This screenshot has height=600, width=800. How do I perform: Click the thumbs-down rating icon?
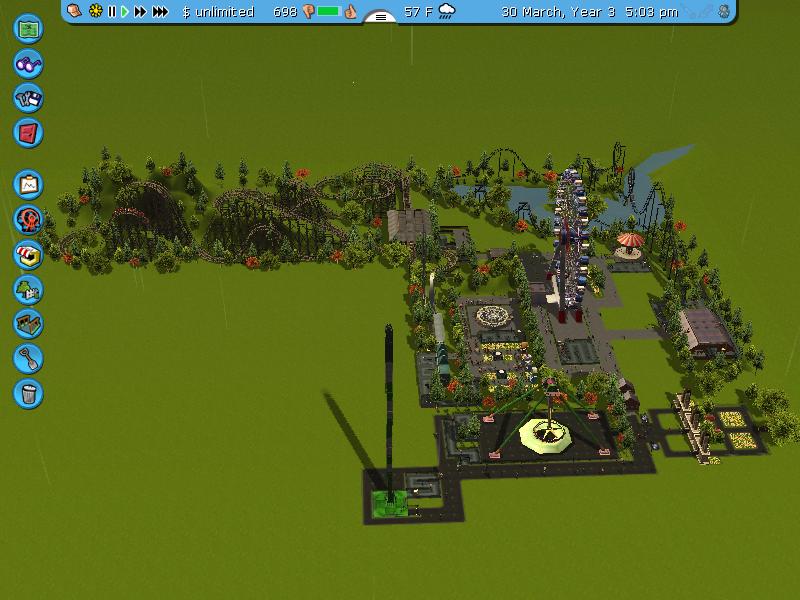coord(308,11)
